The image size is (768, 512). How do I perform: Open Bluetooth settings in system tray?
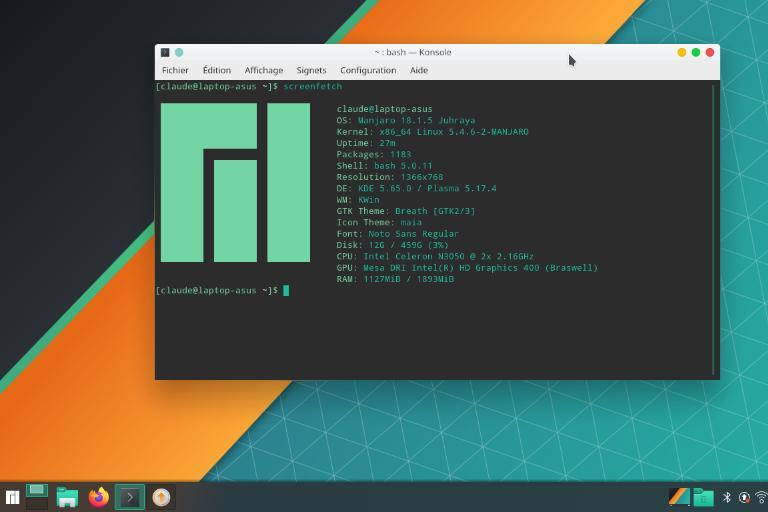pos(727,497)
